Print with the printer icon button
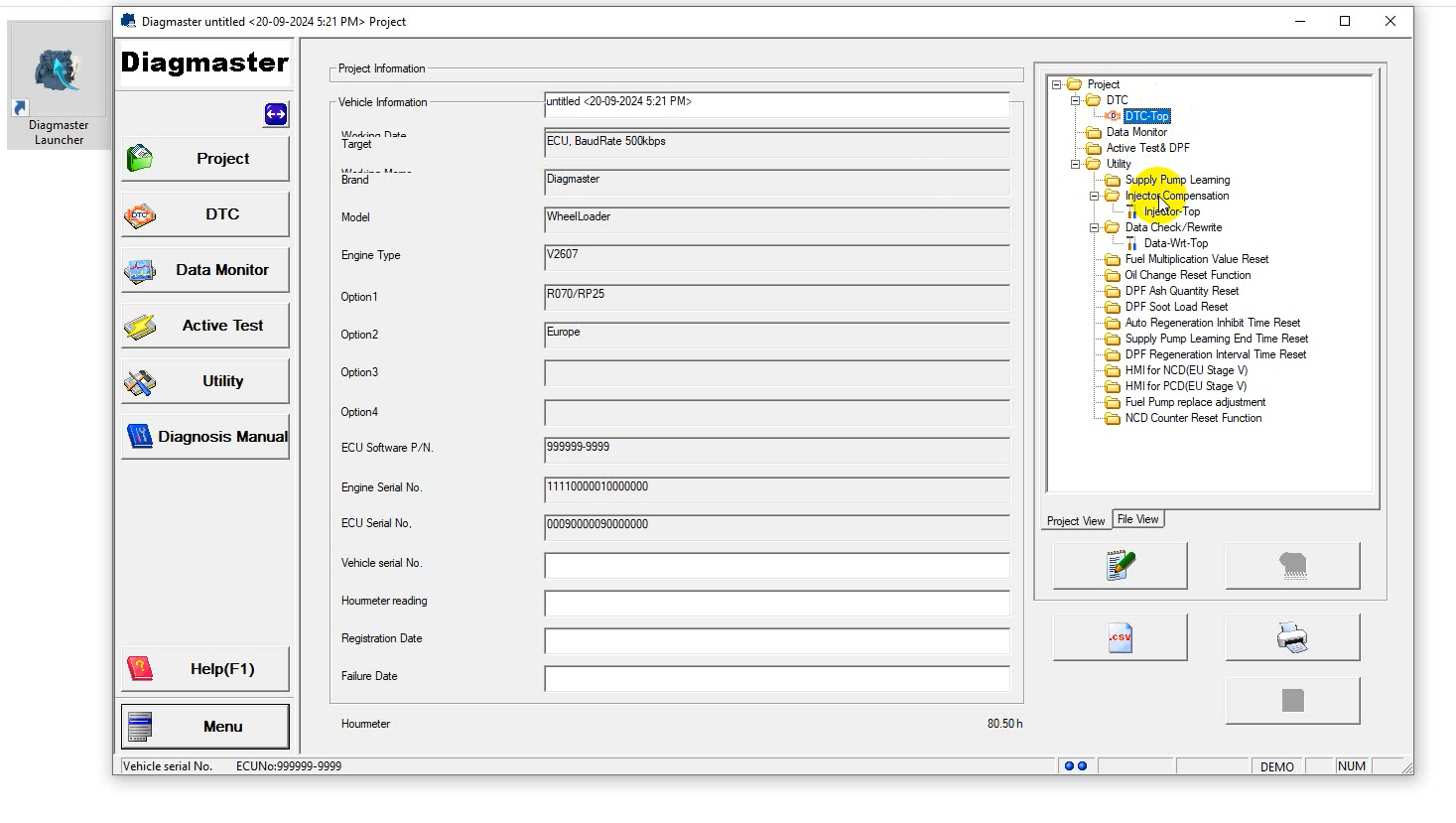The image size is (1456, 823). coord(1293,637)
